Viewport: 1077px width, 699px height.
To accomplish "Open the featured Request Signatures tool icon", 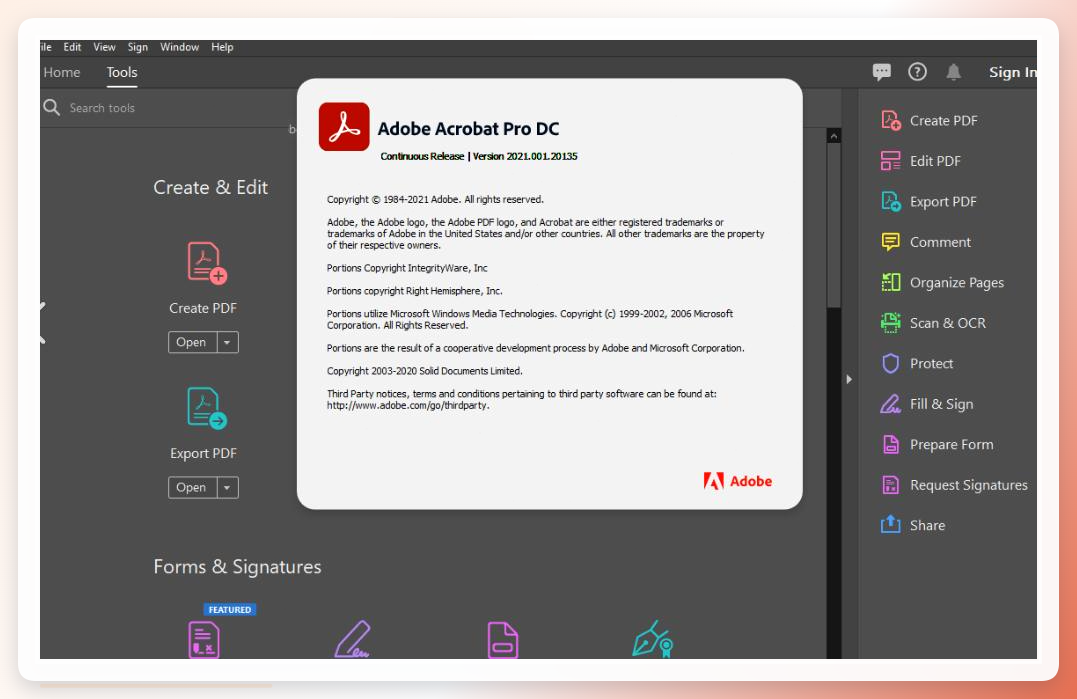I will 204,639.
